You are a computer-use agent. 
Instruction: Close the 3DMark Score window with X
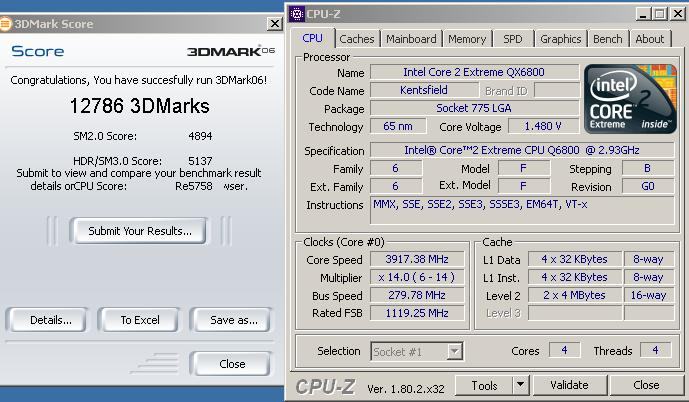click(x=275, y=24)
